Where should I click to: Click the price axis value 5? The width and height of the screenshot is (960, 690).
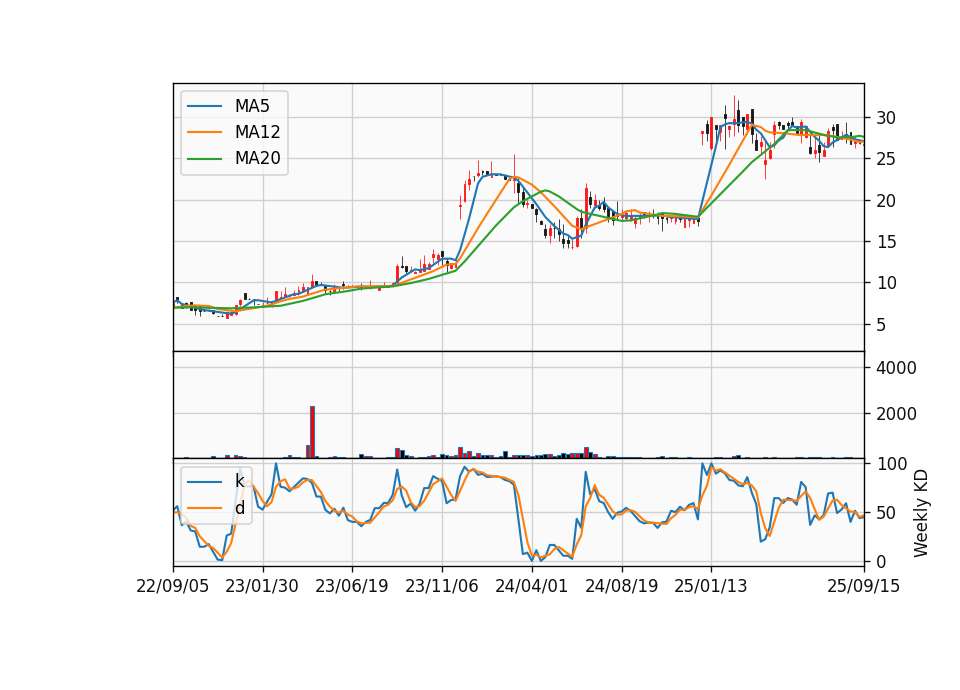tap(881, 324)
